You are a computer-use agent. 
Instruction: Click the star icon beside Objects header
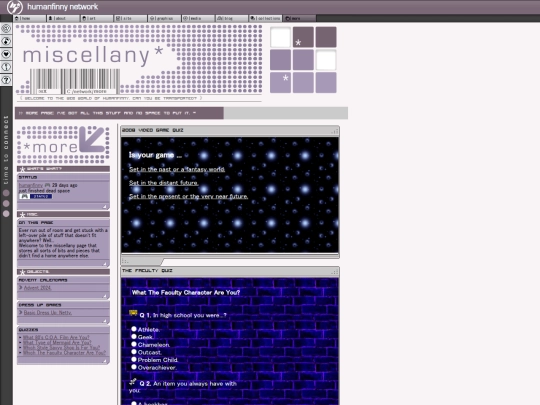[22, 272]
